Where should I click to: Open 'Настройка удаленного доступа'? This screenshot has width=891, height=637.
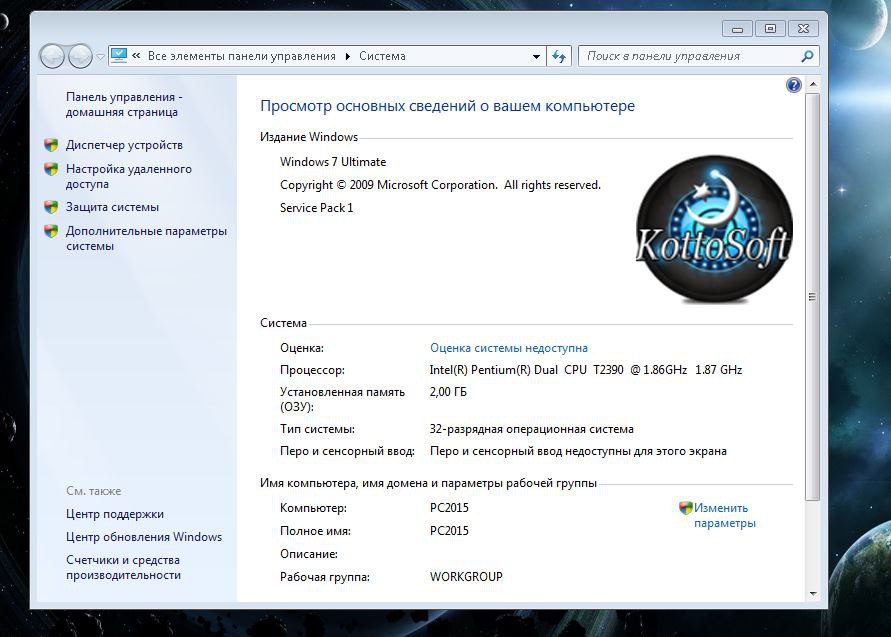click(x=128, y=176)
